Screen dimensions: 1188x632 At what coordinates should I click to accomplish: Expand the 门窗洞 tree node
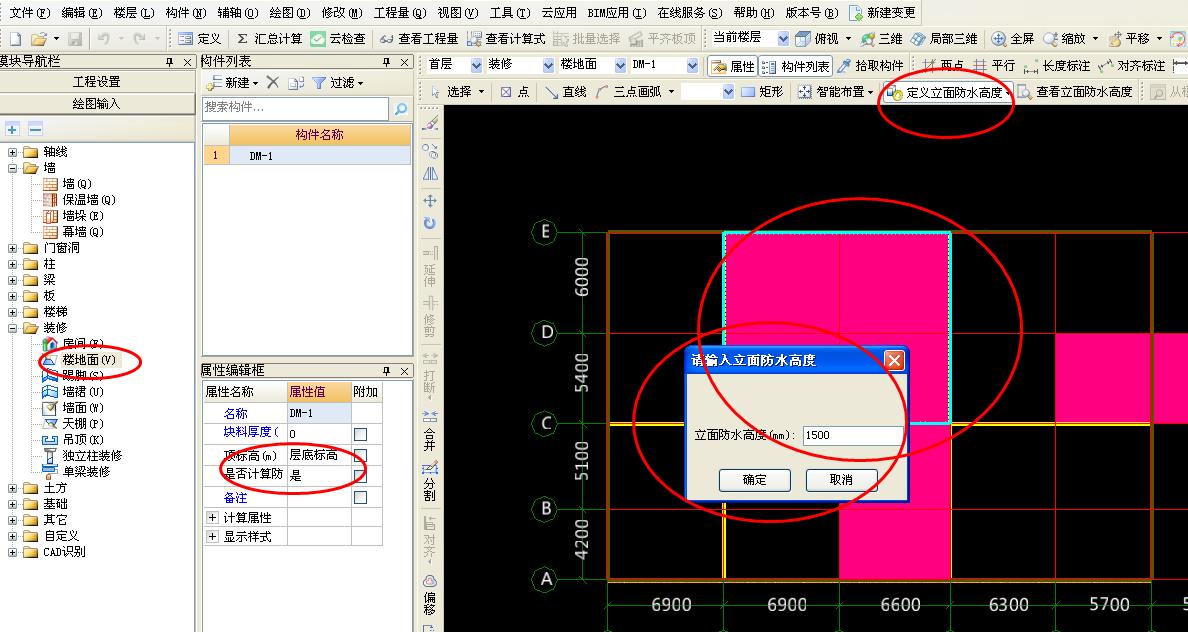[x=12, y=248]
